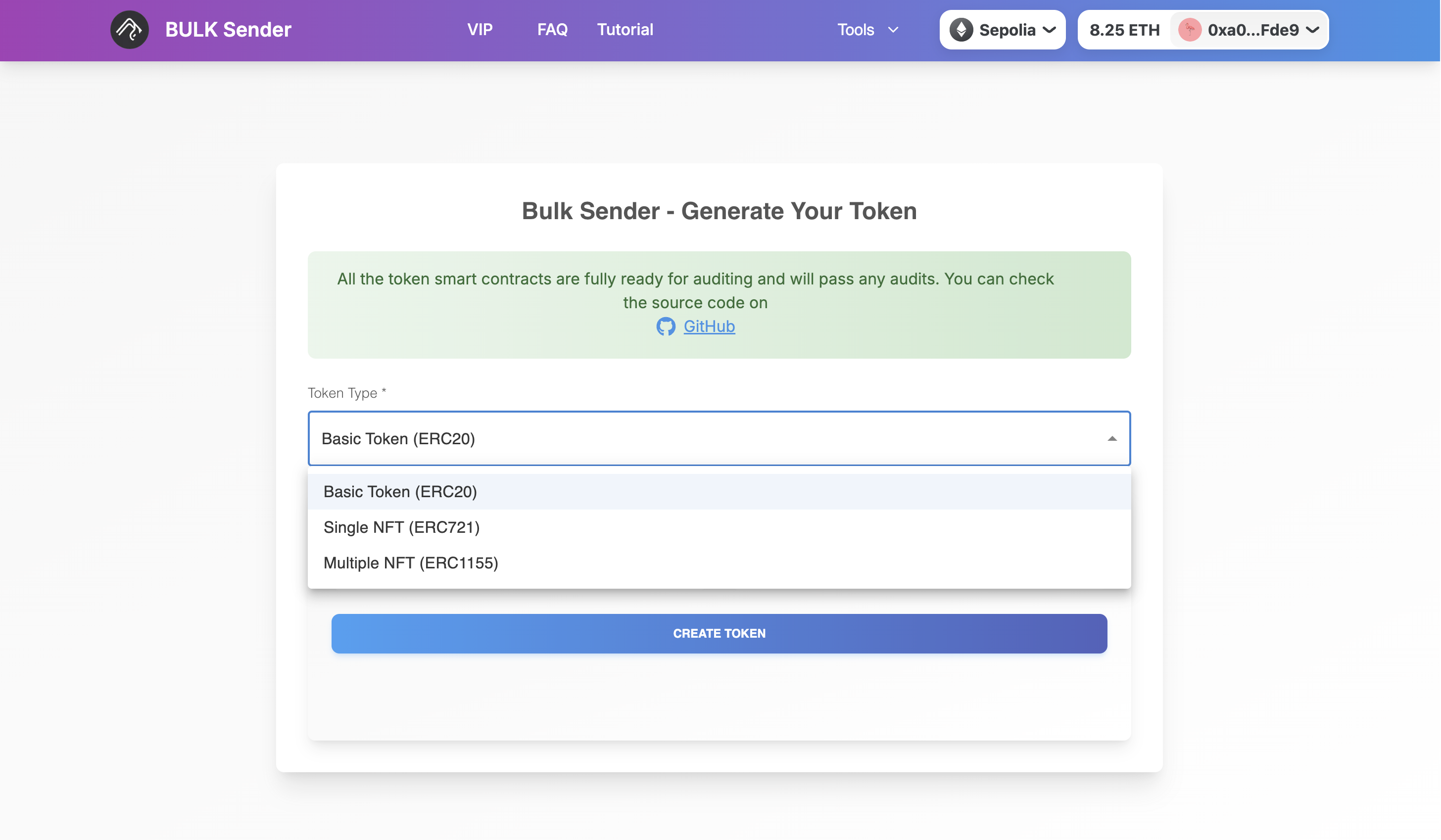Click the Ethereum icon in the Sepolia selector

click(x=963, y=29)
